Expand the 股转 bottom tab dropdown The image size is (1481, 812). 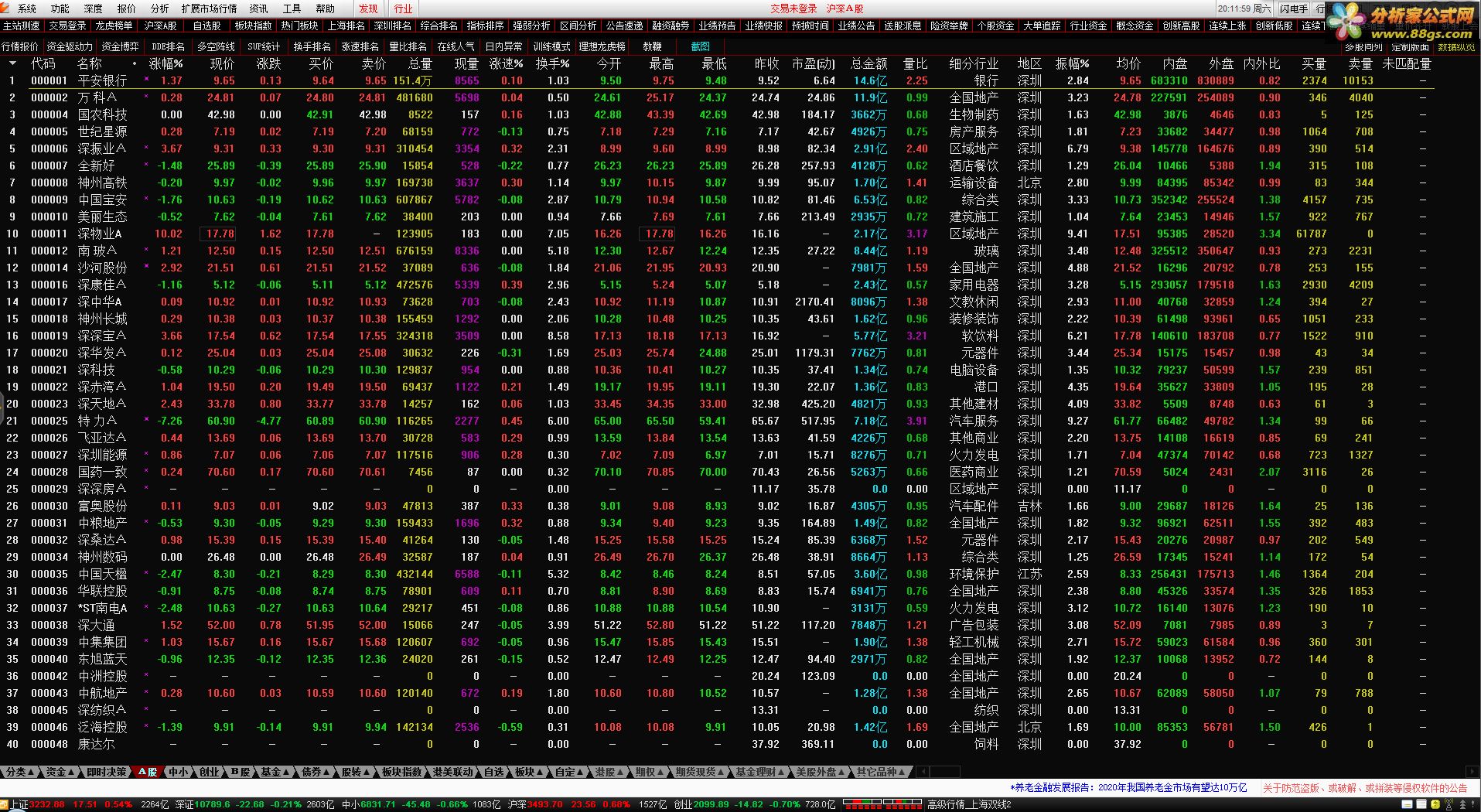[x=356, y=772]
